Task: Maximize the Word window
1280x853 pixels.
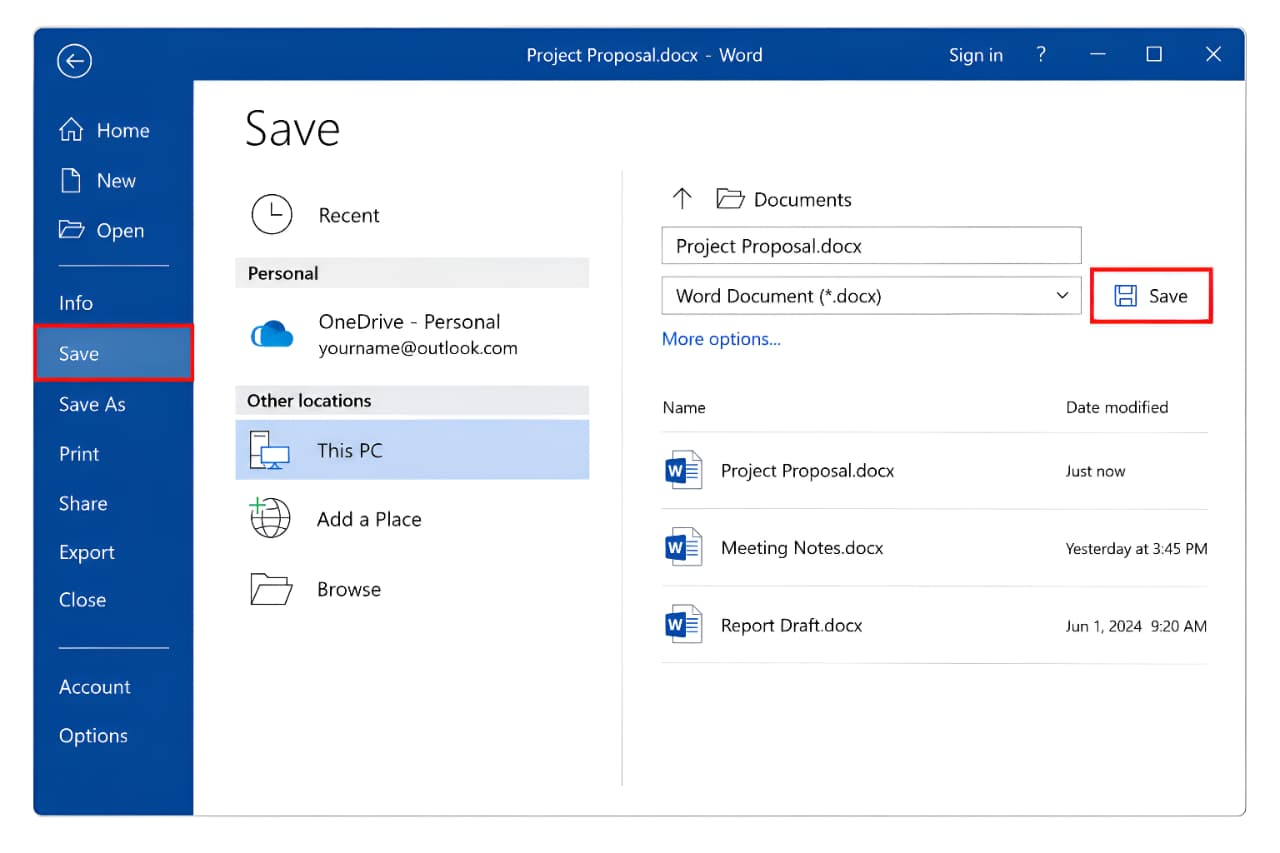Action: tap(1154, 54)
